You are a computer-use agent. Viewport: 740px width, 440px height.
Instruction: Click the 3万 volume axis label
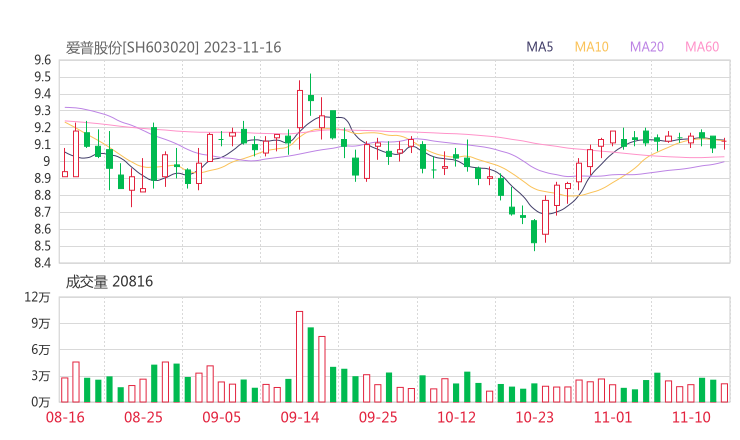tap(41, 376)
